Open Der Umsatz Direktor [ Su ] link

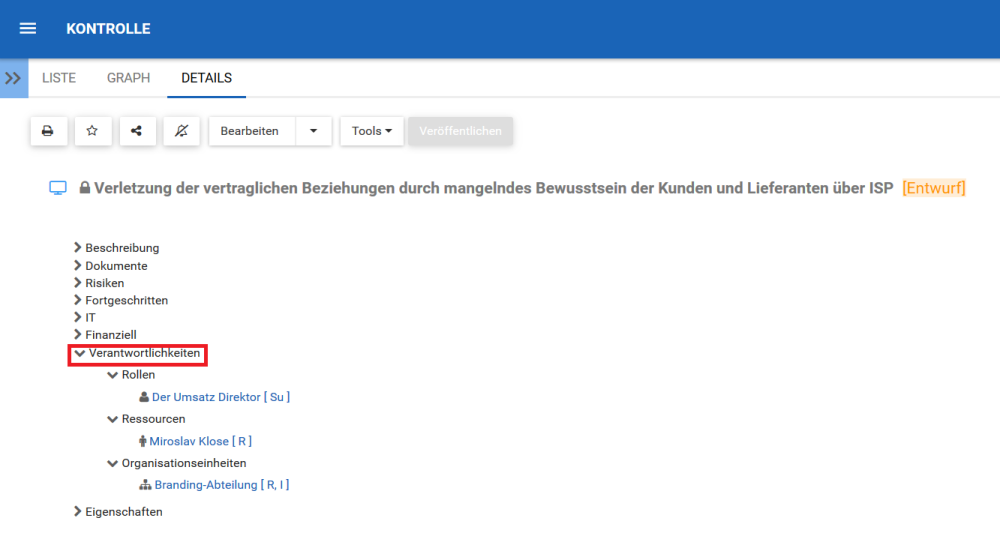(x=221, y=397)
